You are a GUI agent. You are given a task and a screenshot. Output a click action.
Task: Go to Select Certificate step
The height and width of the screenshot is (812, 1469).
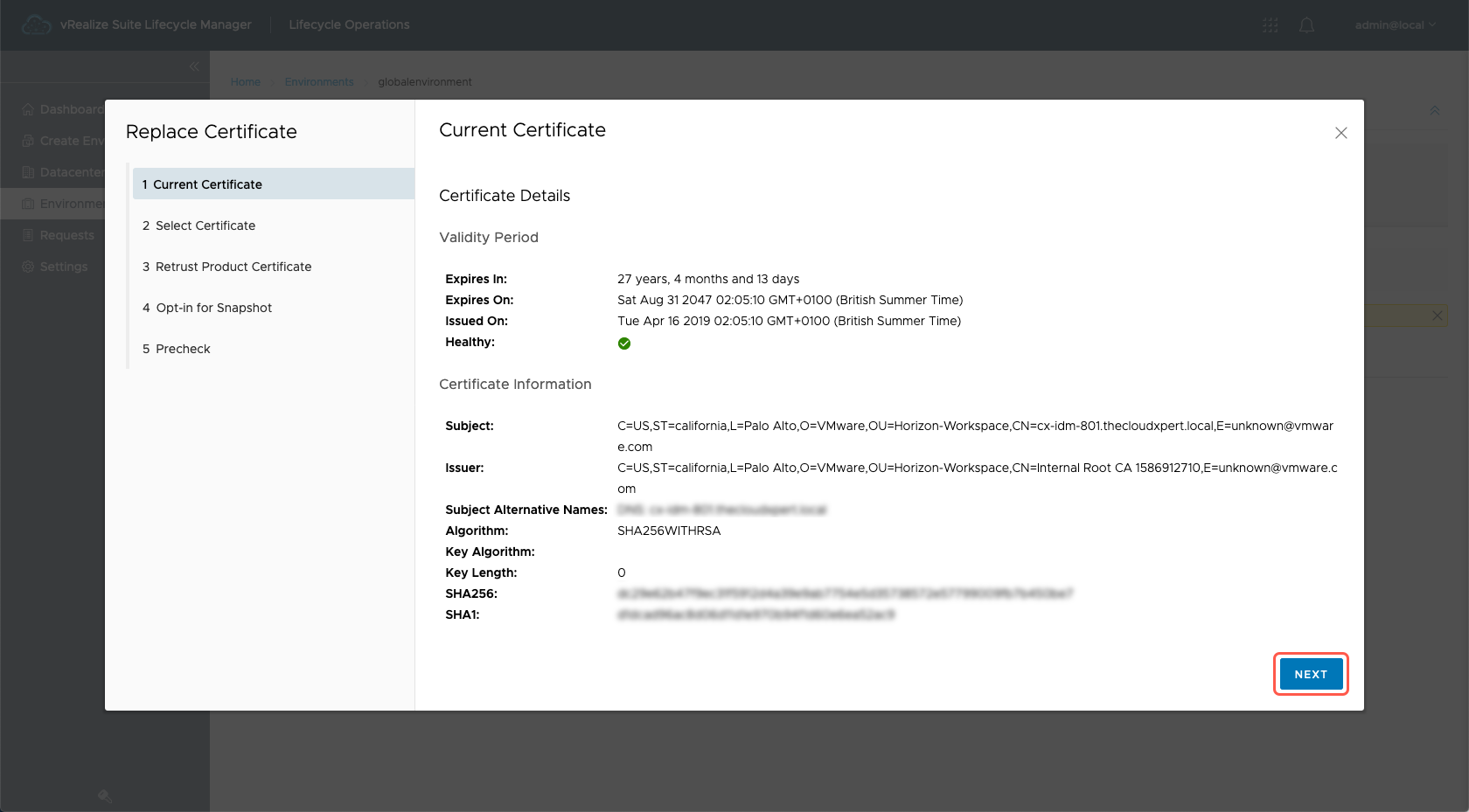pos(205,226)
